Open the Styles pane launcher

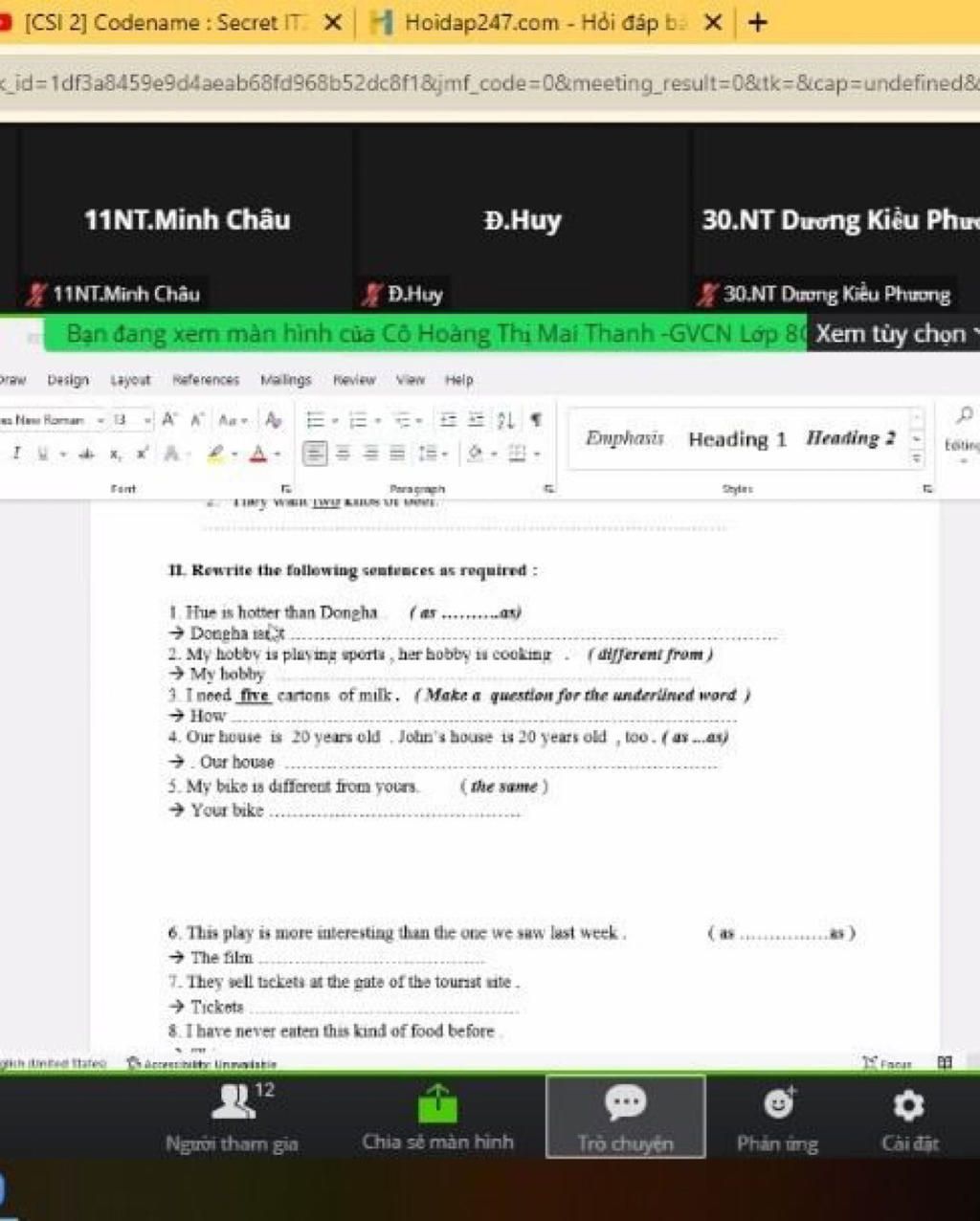tap(927, 488)
